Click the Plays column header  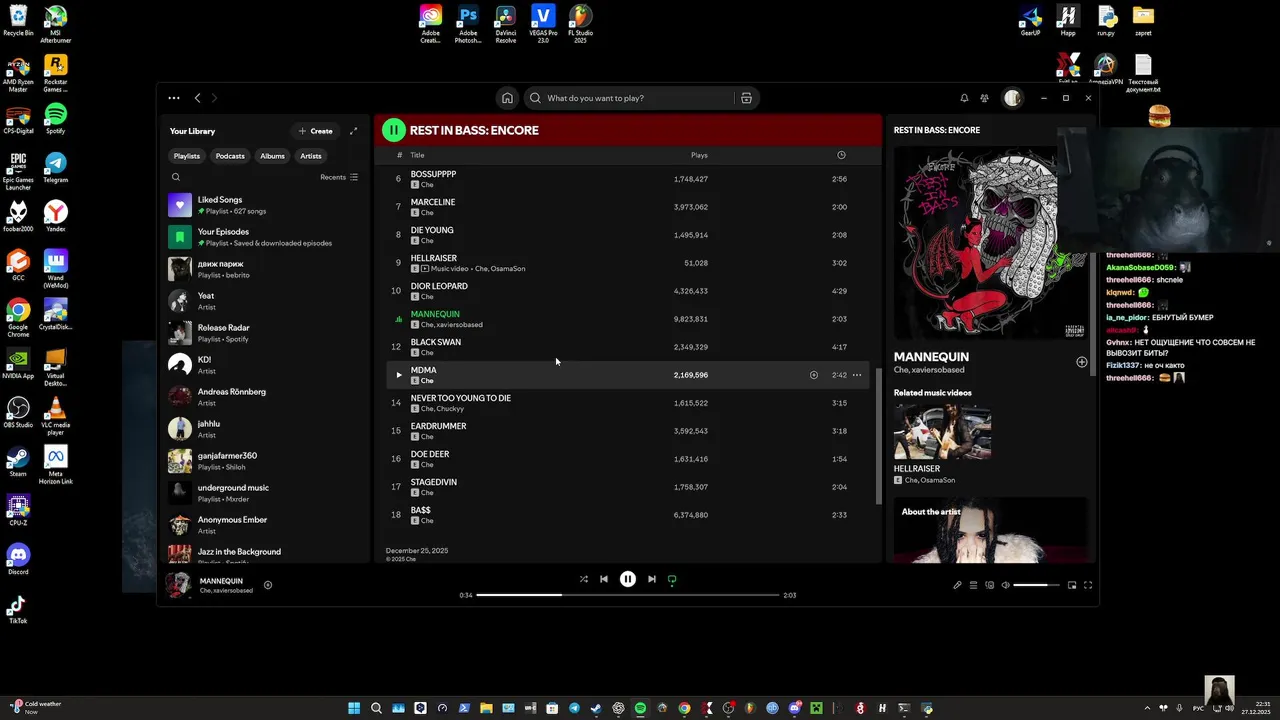[x=699, y=155]
